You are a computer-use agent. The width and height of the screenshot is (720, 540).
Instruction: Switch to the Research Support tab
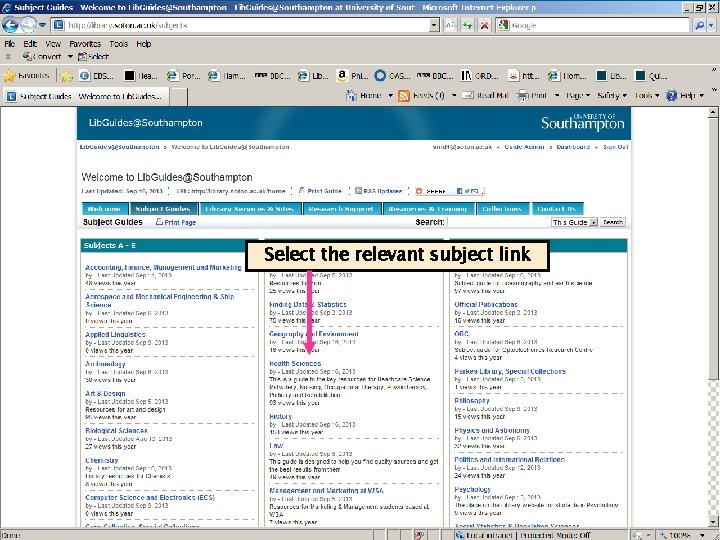pos(342,208)
